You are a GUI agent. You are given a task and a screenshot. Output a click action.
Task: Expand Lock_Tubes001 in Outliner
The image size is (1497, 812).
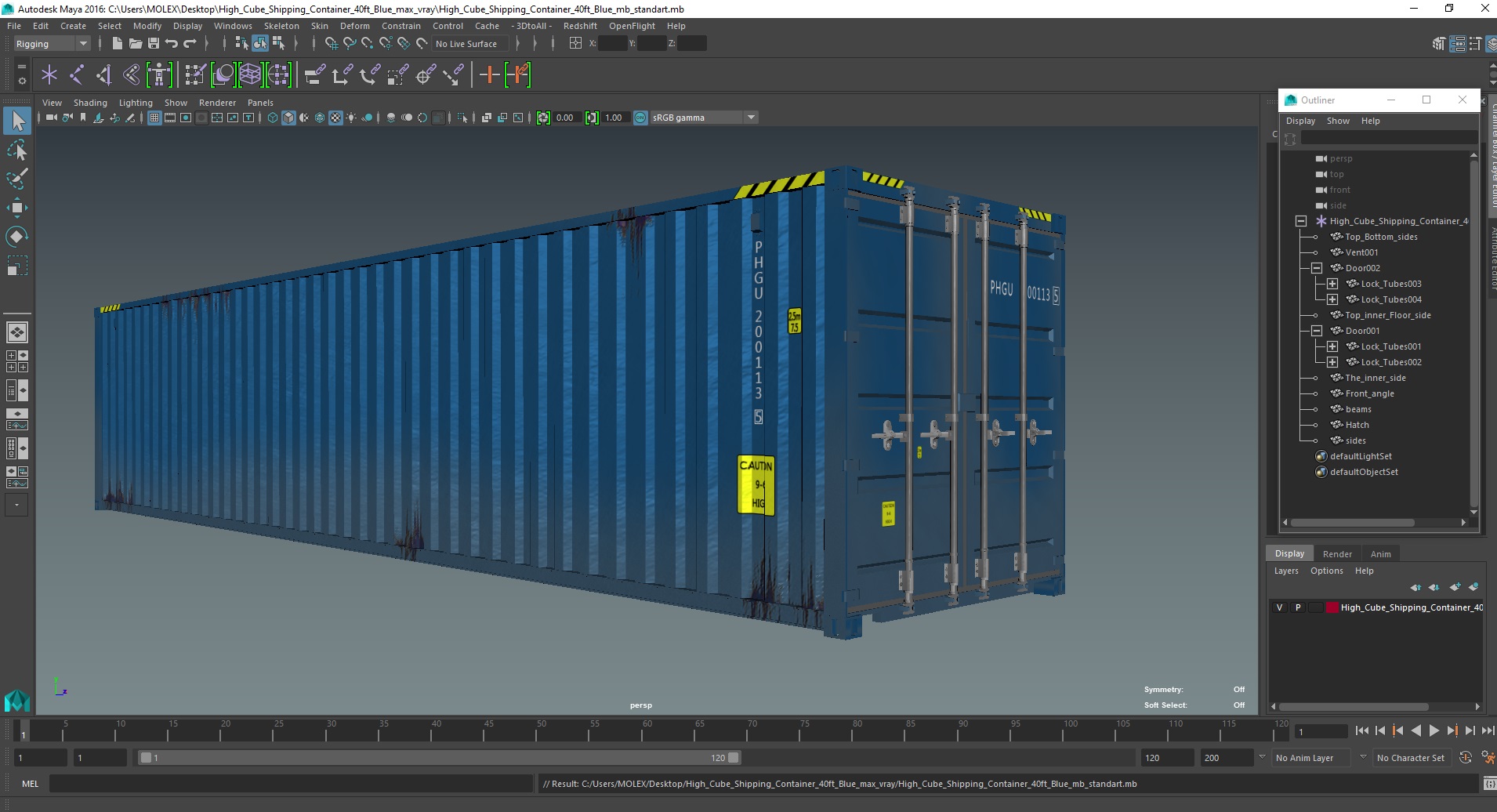(1332, 346)
